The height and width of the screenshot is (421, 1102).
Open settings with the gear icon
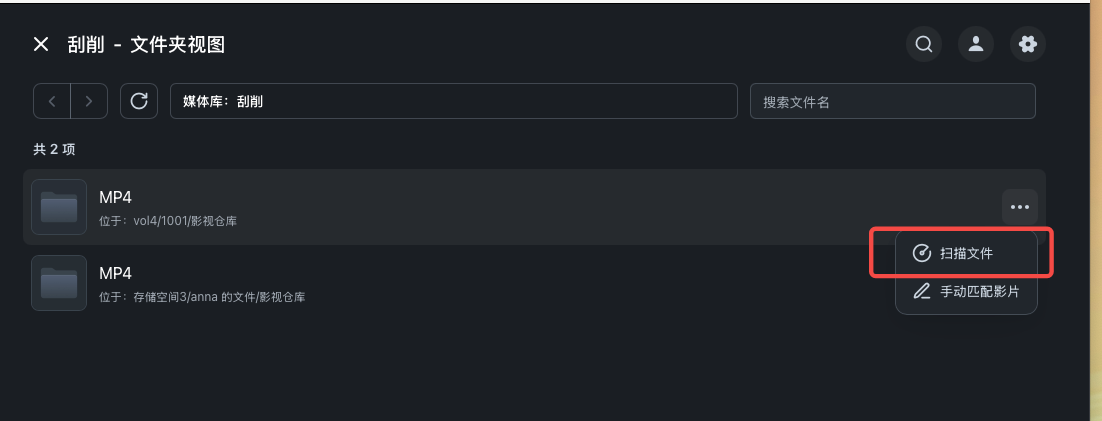click(1027, 44)
